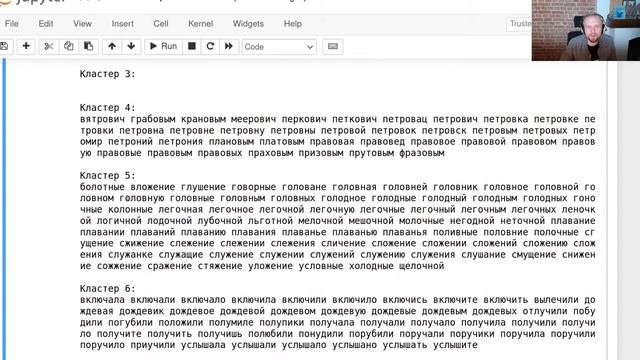Click the word 'дождевик' in cluster 6

[x=141, y=311]
